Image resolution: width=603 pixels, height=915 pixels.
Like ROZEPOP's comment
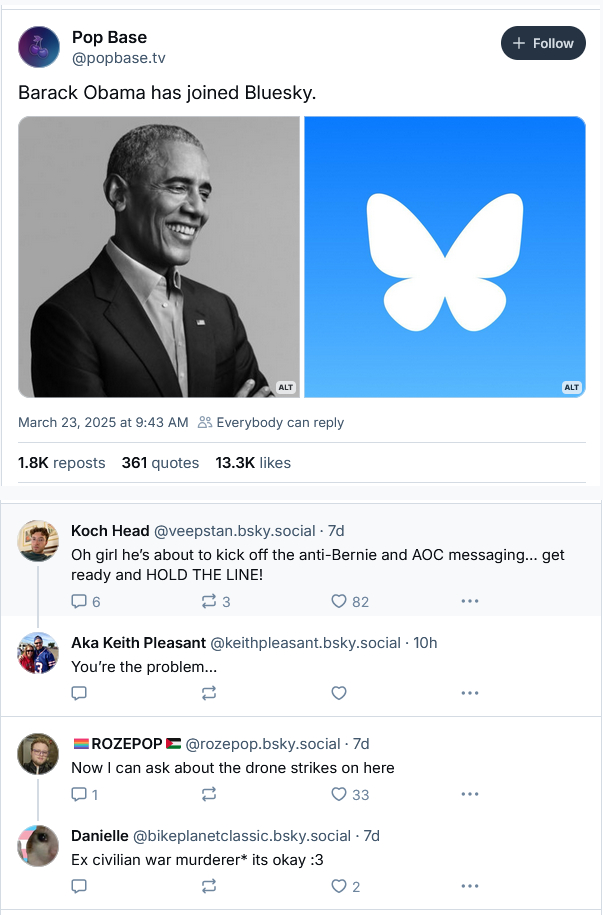[x=339, y=794]
